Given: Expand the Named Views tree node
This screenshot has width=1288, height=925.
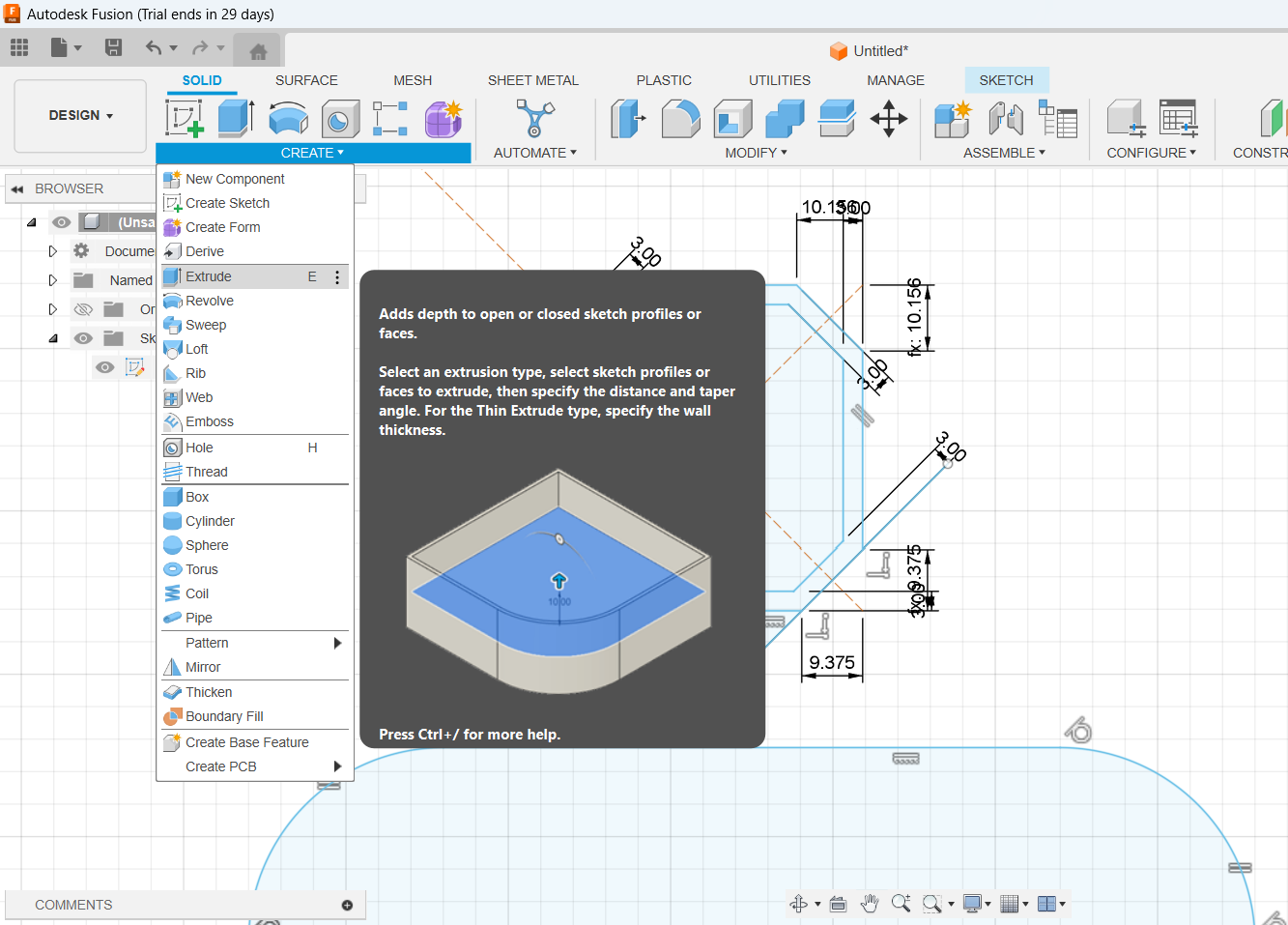Looking at the screenshot, I should click(x=53, y=280).
